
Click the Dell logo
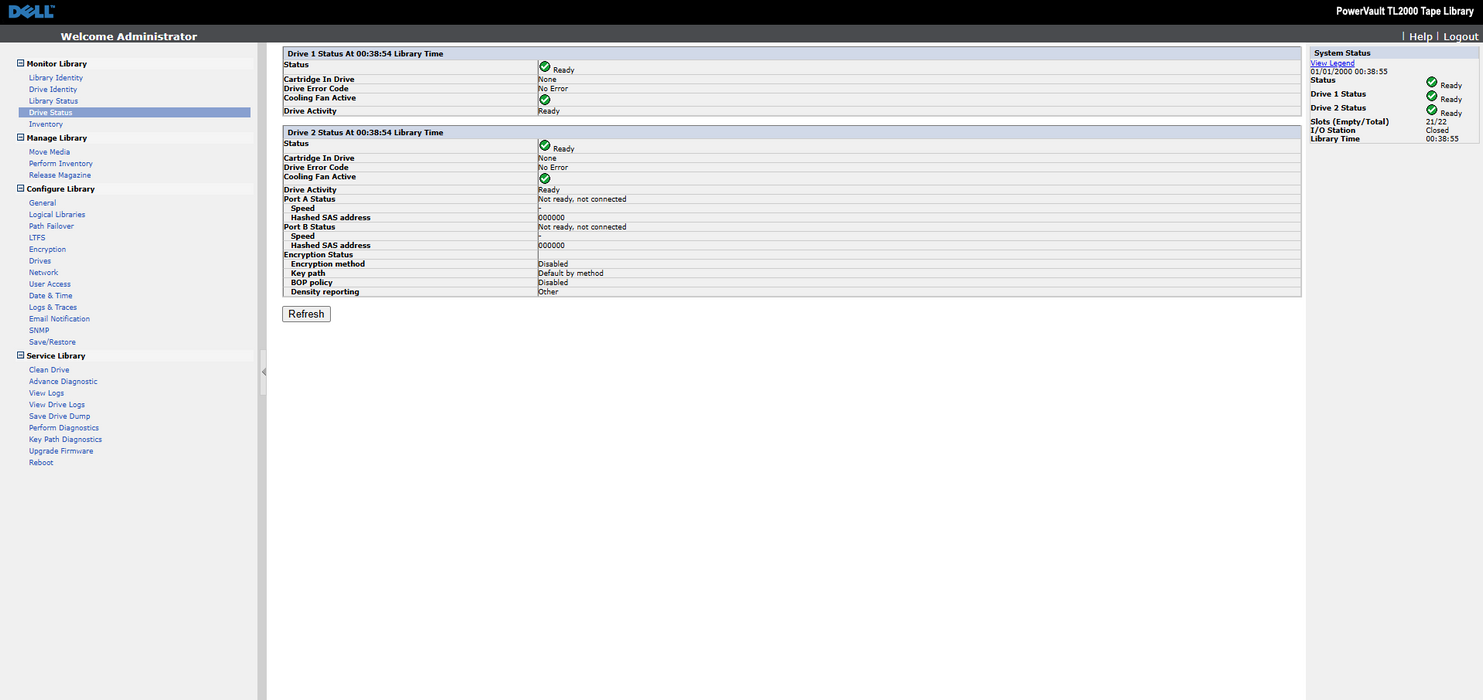point(32,12)
